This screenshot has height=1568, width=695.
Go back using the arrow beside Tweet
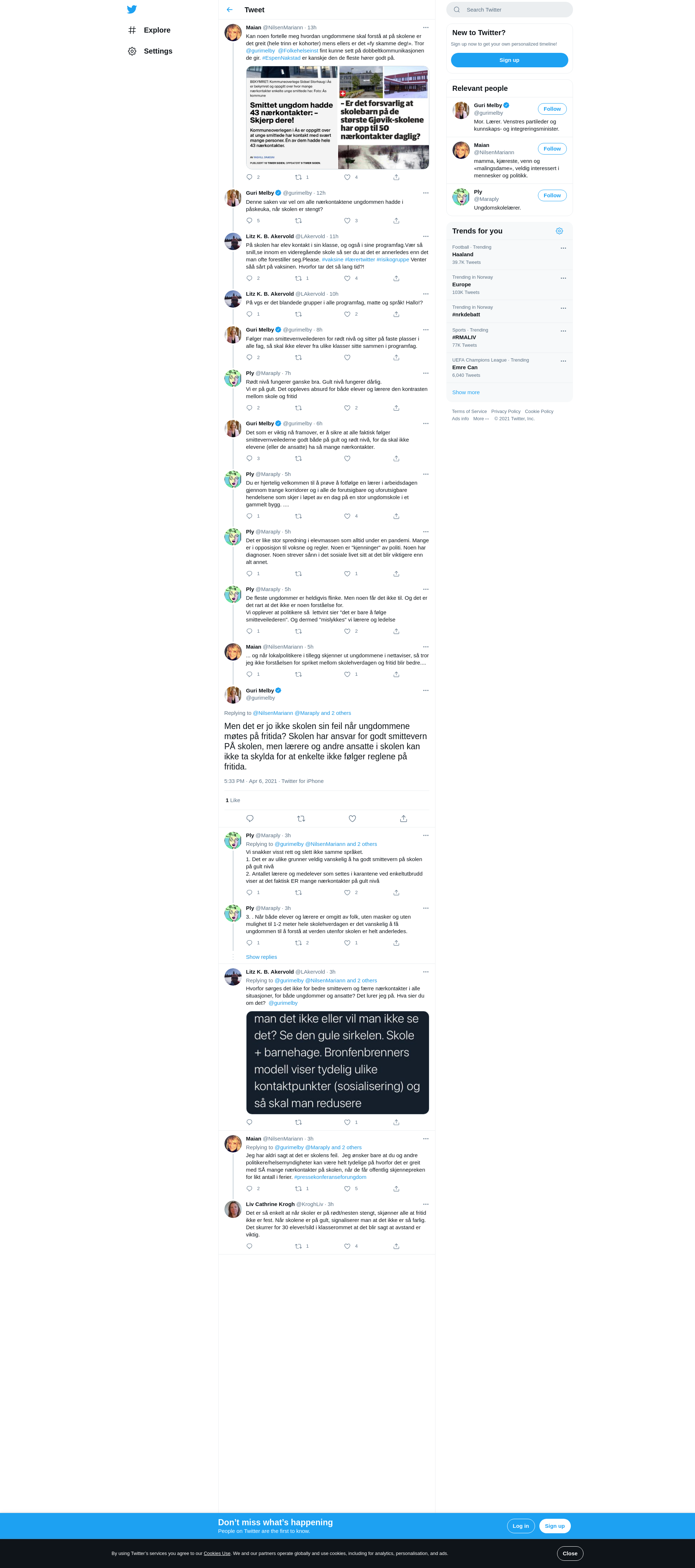pos(229,10)
